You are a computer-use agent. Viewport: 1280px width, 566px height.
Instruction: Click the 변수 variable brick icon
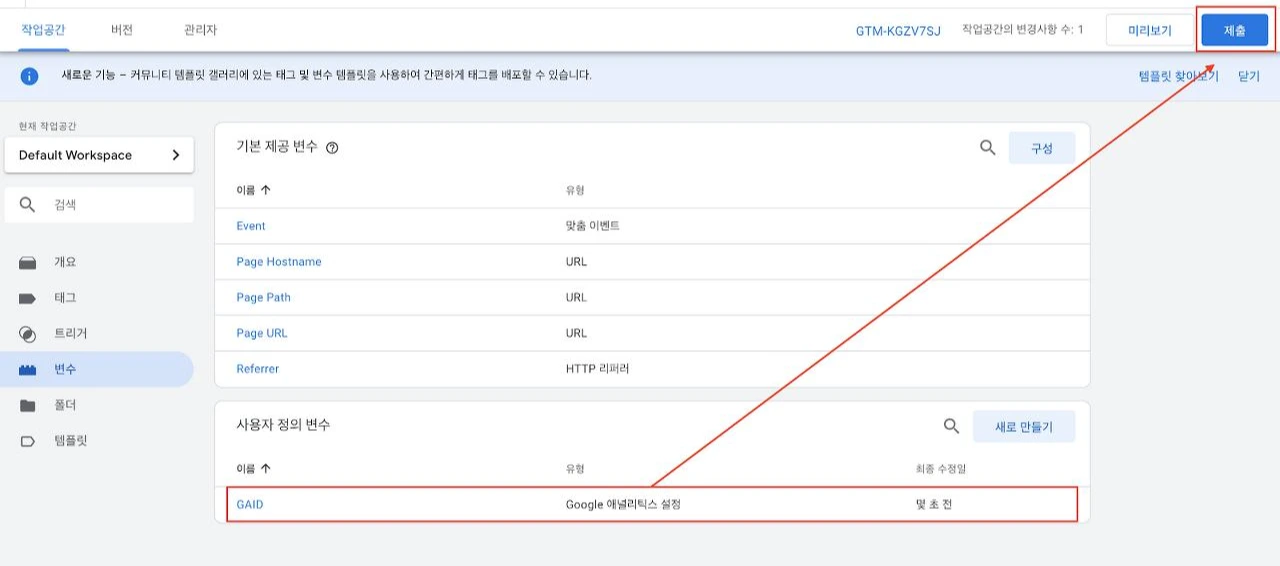point(28,370)
